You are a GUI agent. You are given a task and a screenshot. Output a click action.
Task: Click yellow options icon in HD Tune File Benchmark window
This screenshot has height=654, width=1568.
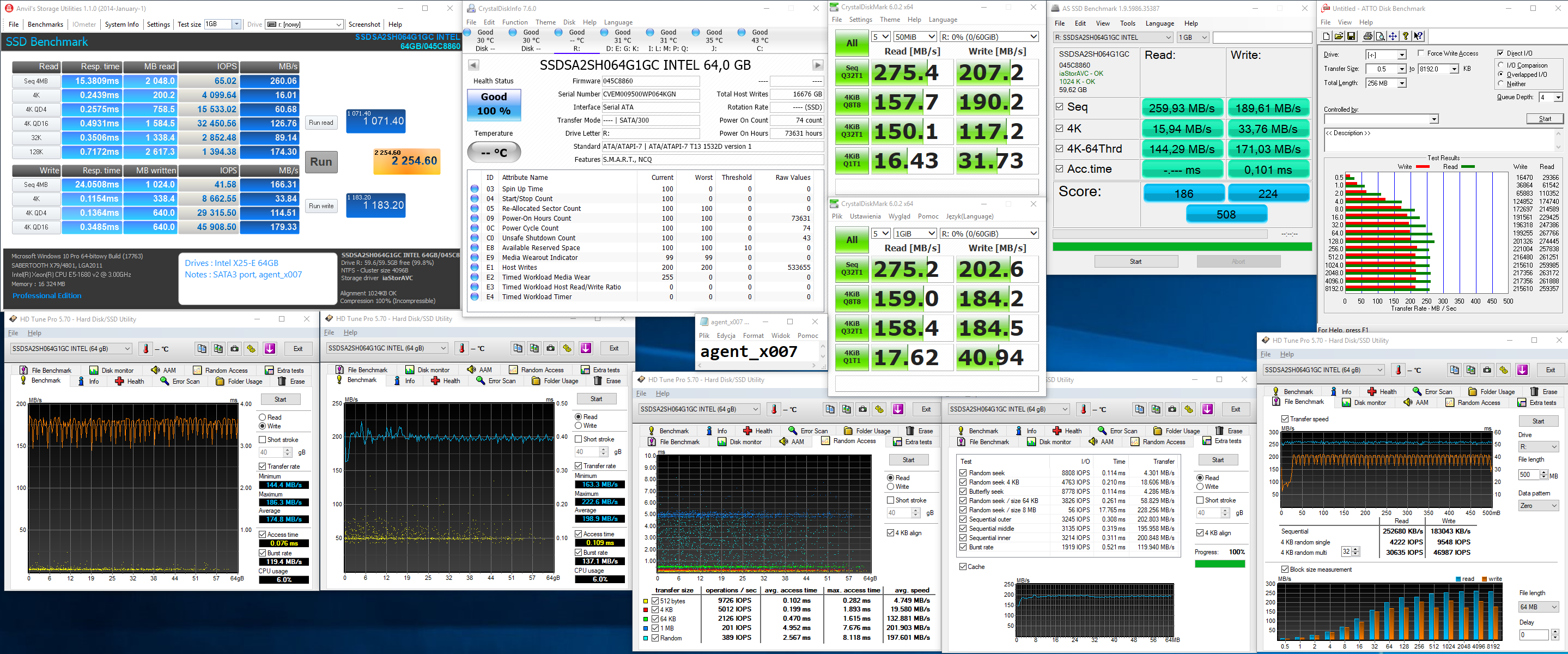pyautogui.click(x=1504, y=370)
